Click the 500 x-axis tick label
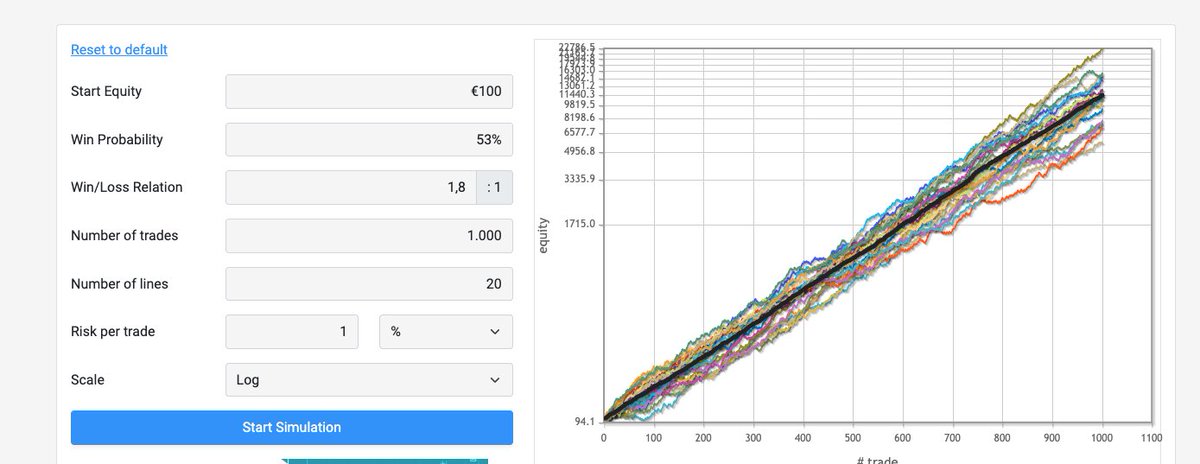1200x464 pixels. click(853, 438)
